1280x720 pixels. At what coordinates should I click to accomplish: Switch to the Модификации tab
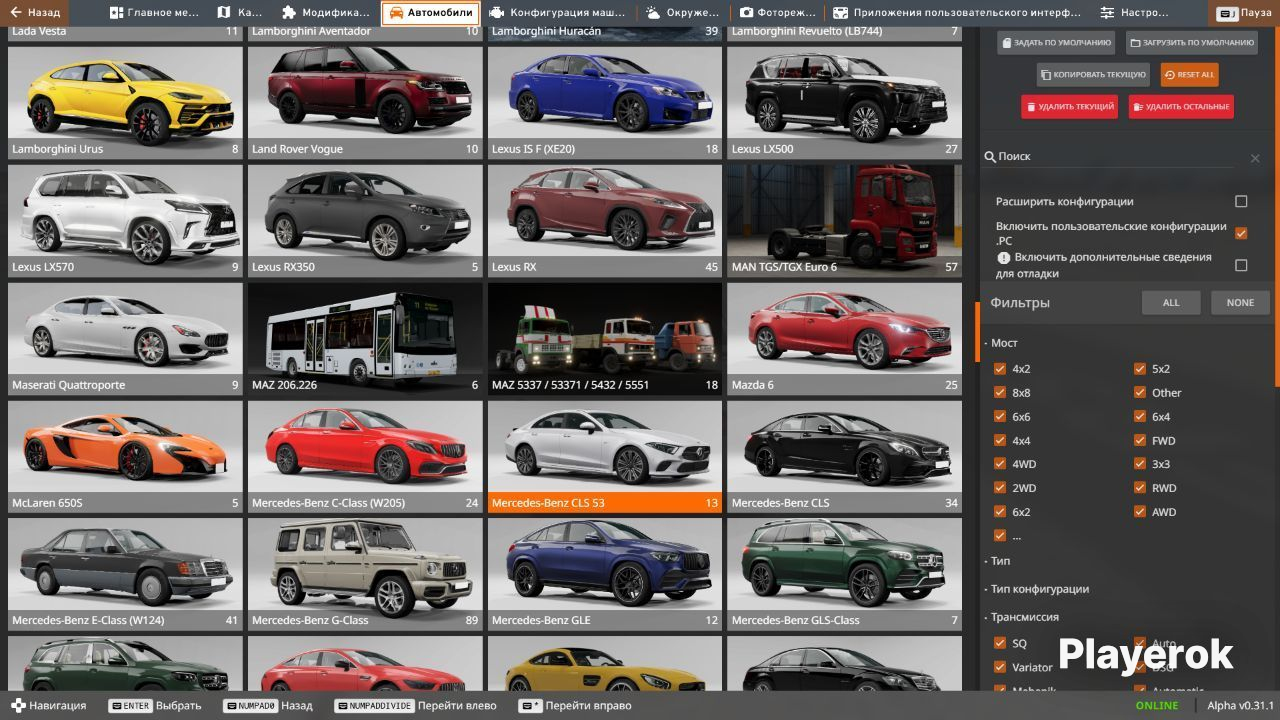click(325, 13)
